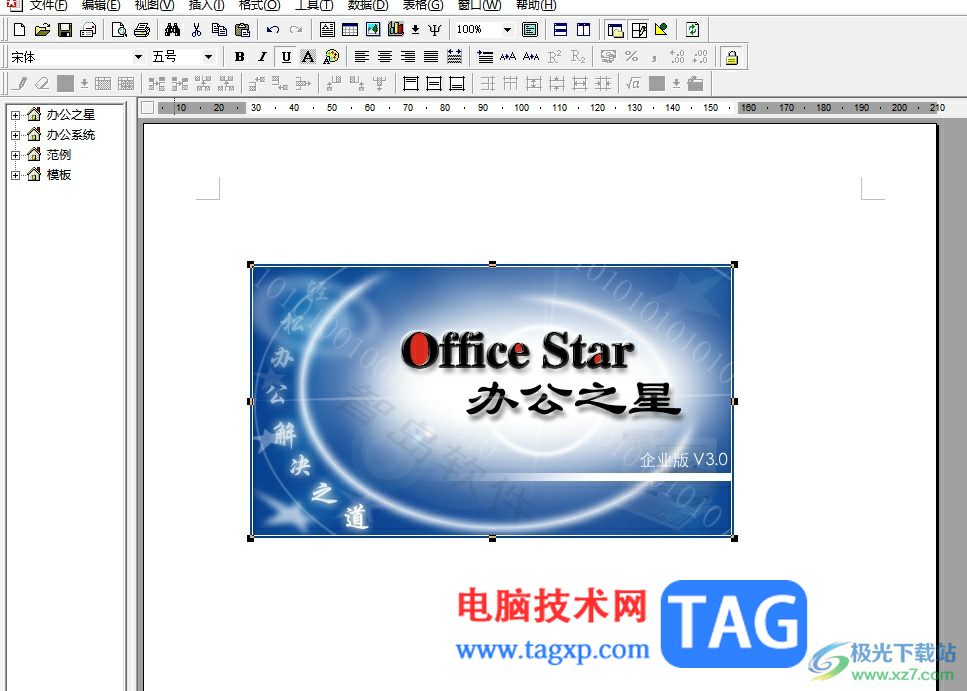Save the document with the floppy disk icon
The height and width of the screenshot is (691, 967).
tap(65, 30)
